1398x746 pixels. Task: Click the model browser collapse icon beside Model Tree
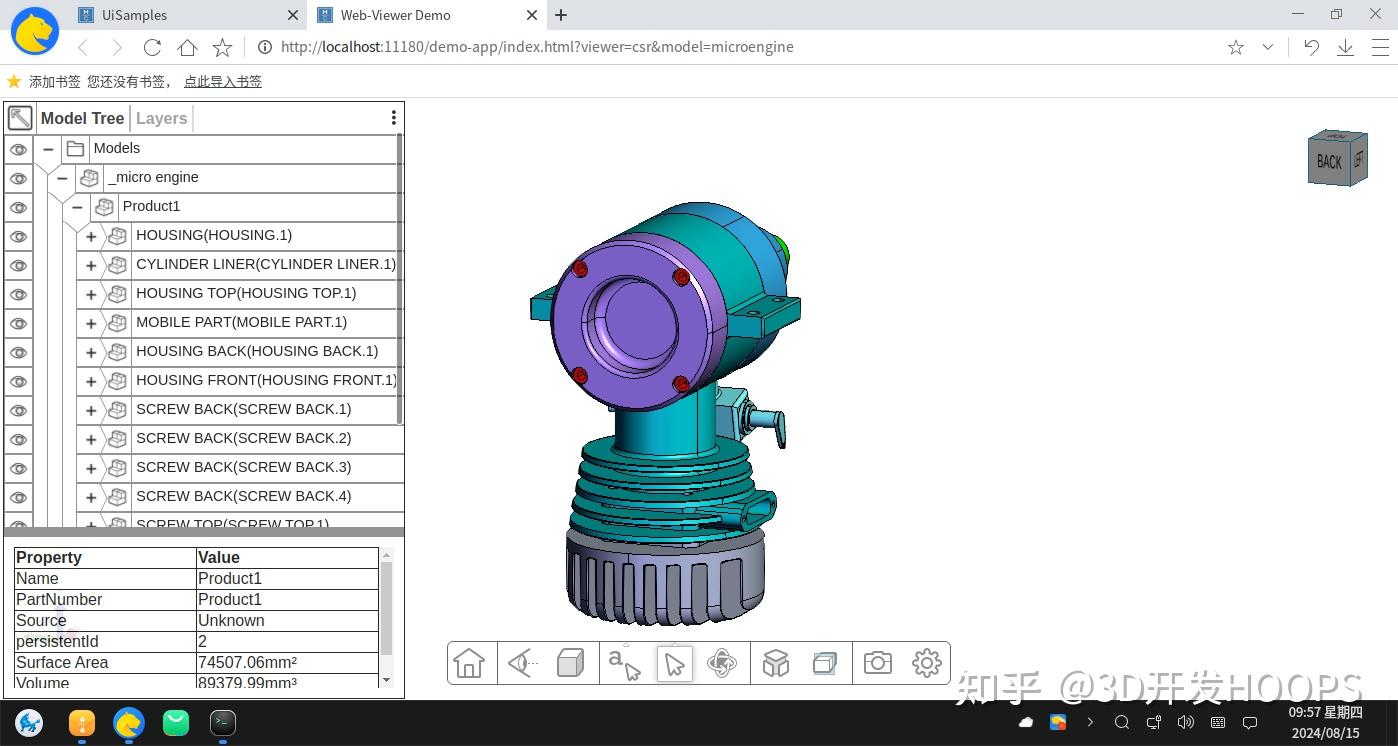[x=20, y=118]
